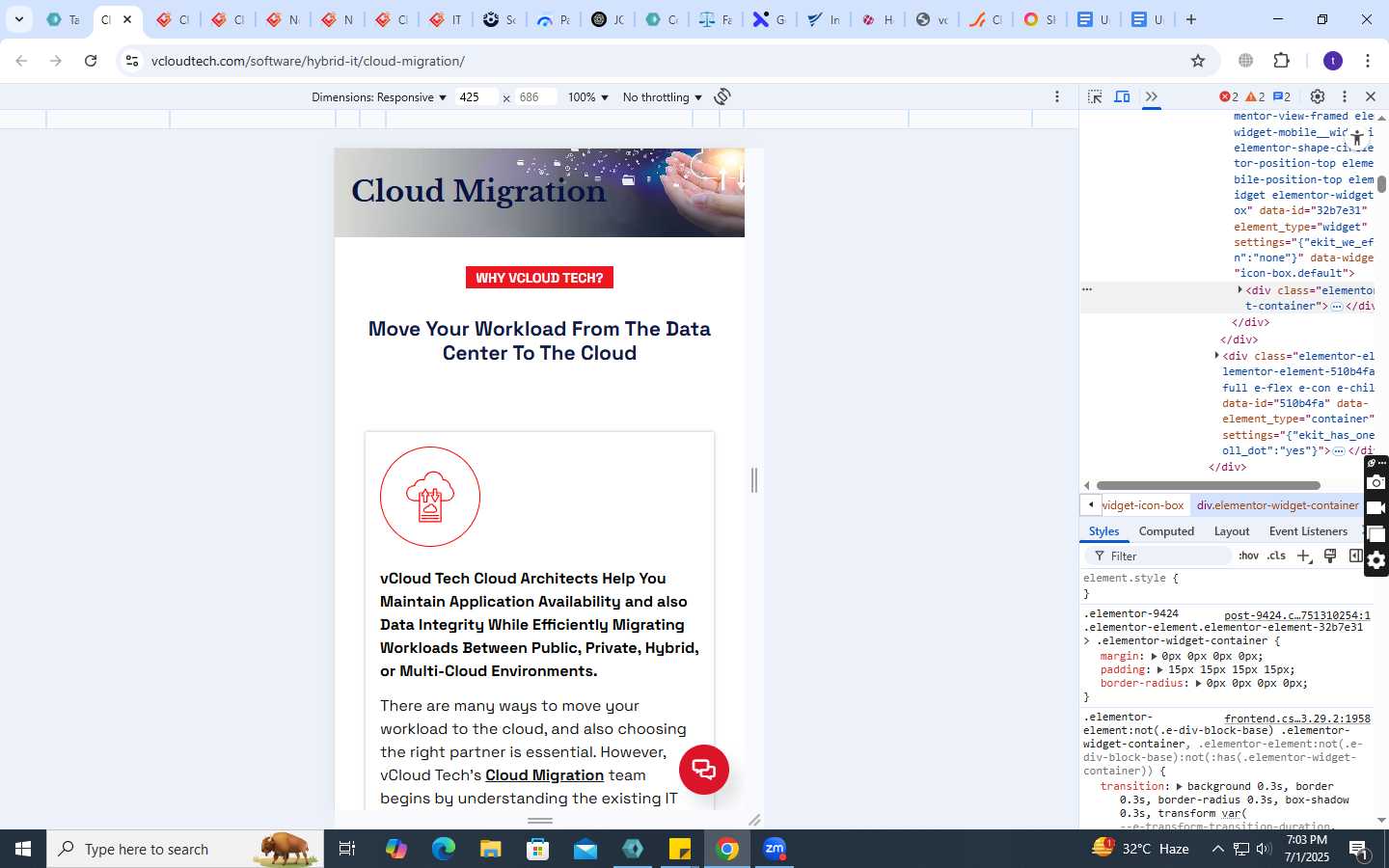The height and width of the screenshot is (868, 1389).
Task: Expand the border-radius shorthand property
Action: (x=1199, y=683)
